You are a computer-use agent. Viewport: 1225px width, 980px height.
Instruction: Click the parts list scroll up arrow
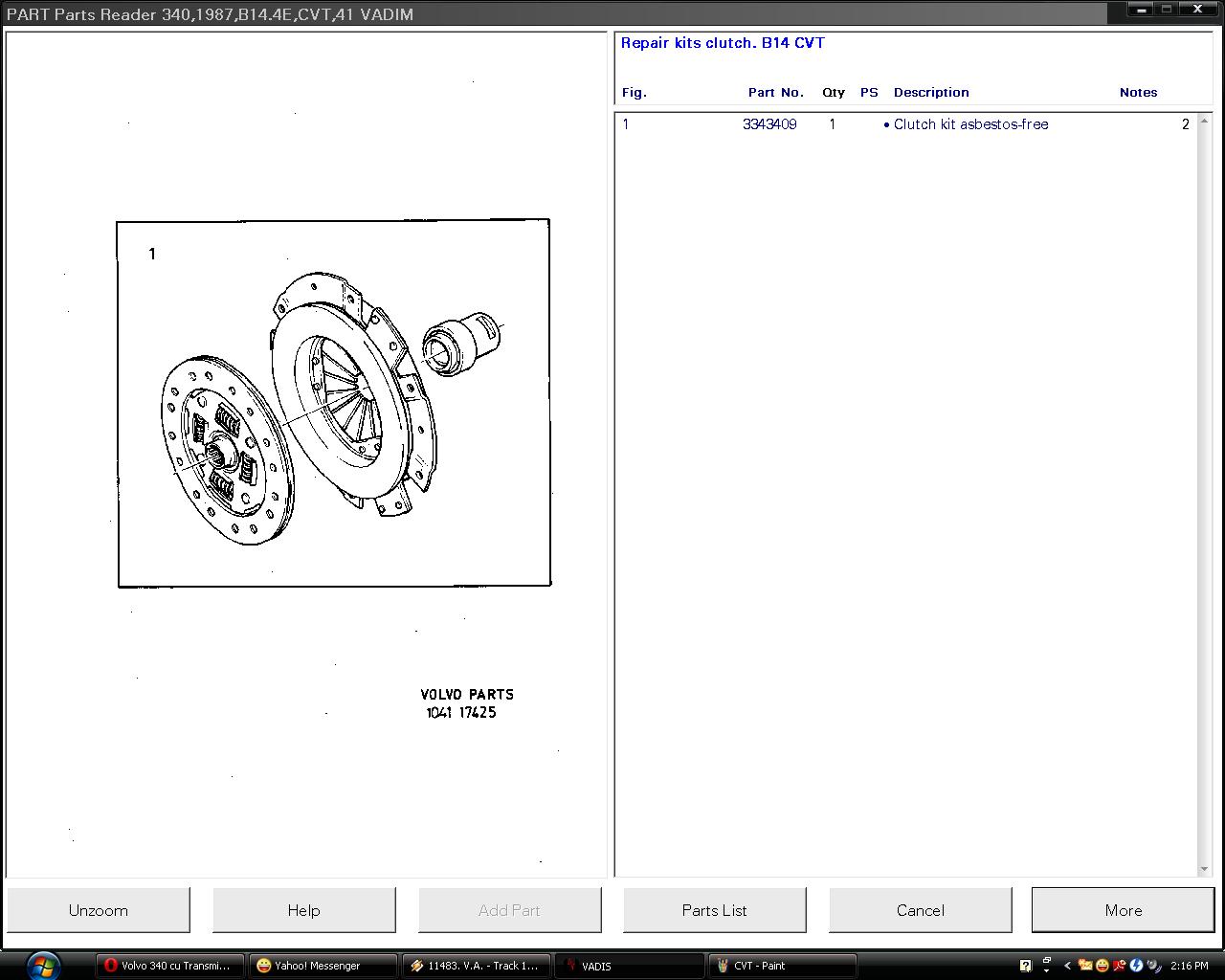1204,121
